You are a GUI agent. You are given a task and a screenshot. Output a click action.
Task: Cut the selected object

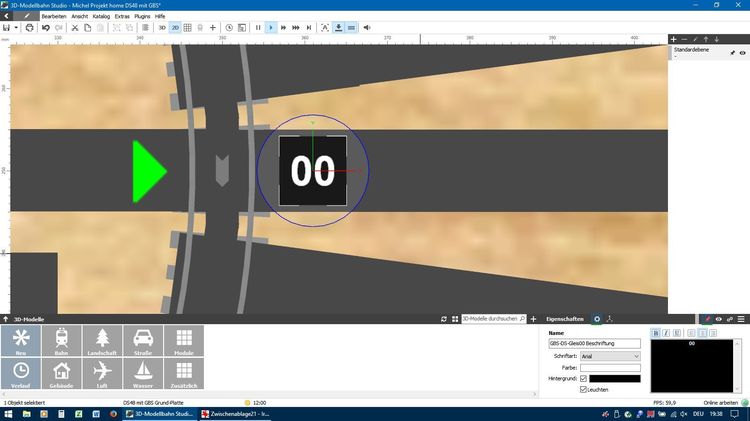pos(75,28)
